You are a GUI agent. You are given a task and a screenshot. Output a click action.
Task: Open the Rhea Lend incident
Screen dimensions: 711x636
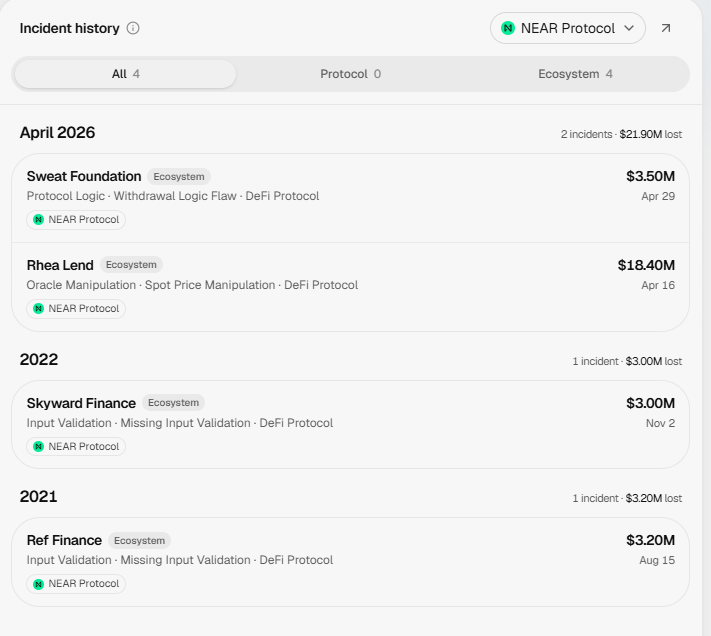pos(351,287)
